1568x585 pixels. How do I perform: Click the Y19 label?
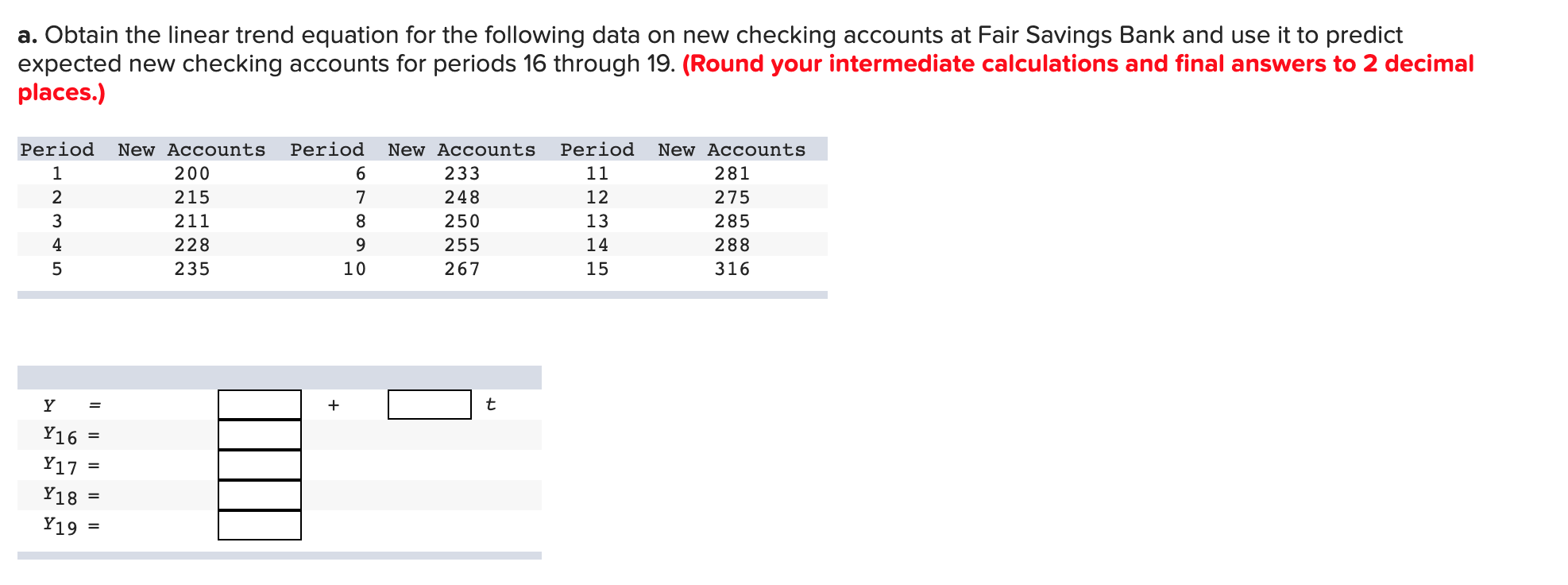[60, 525]
